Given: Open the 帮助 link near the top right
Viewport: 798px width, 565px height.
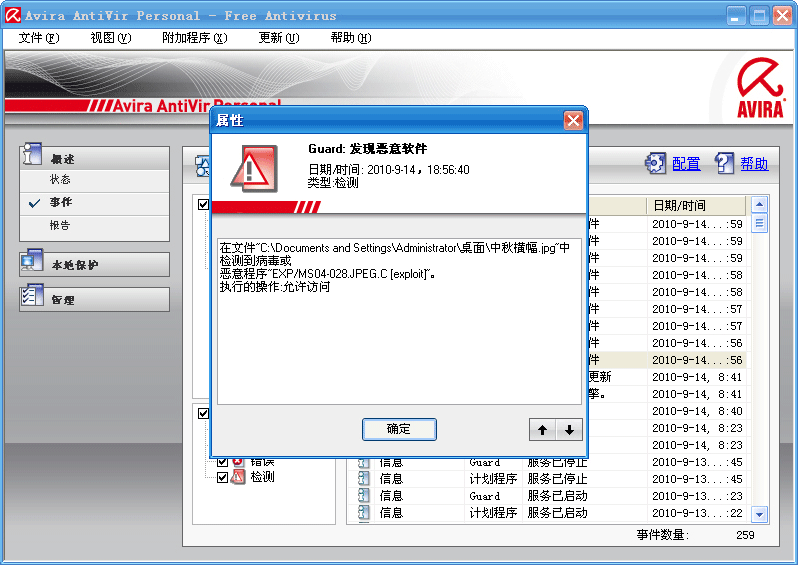Looking at the screenshot, I should coord(754,164).
